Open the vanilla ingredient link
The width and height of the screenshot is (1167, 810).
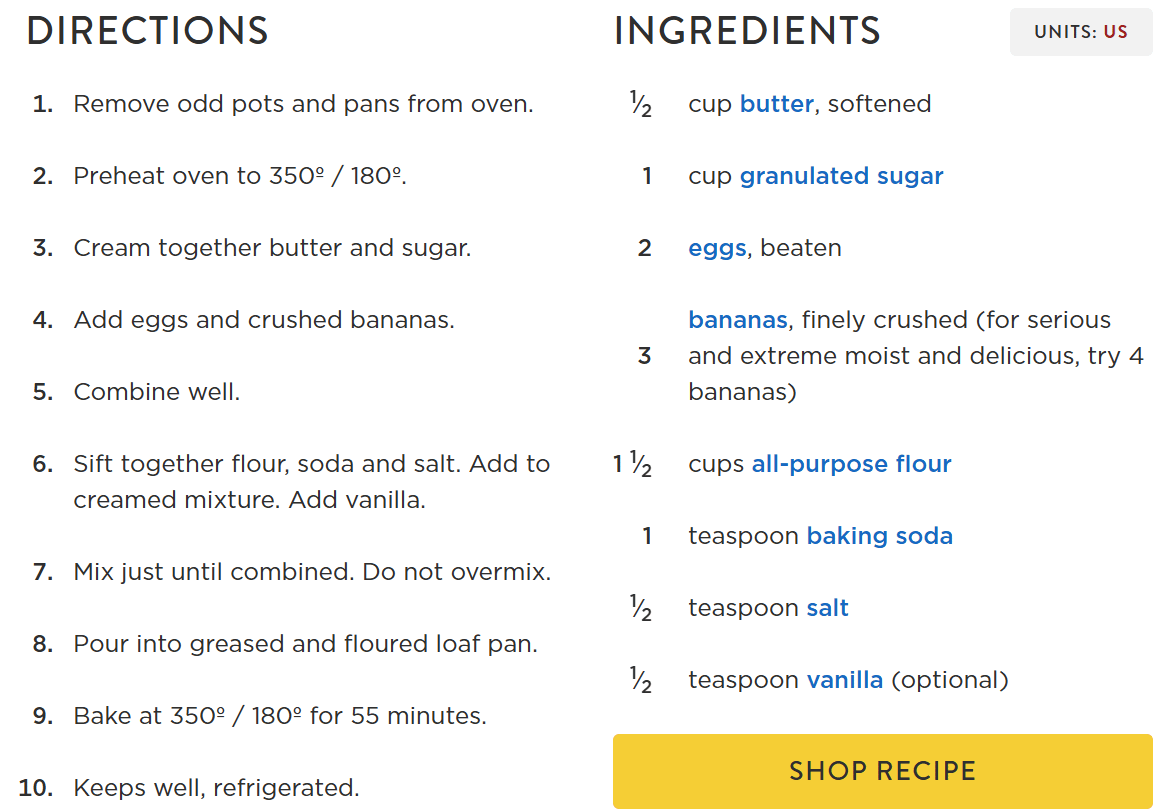(844, 680)
